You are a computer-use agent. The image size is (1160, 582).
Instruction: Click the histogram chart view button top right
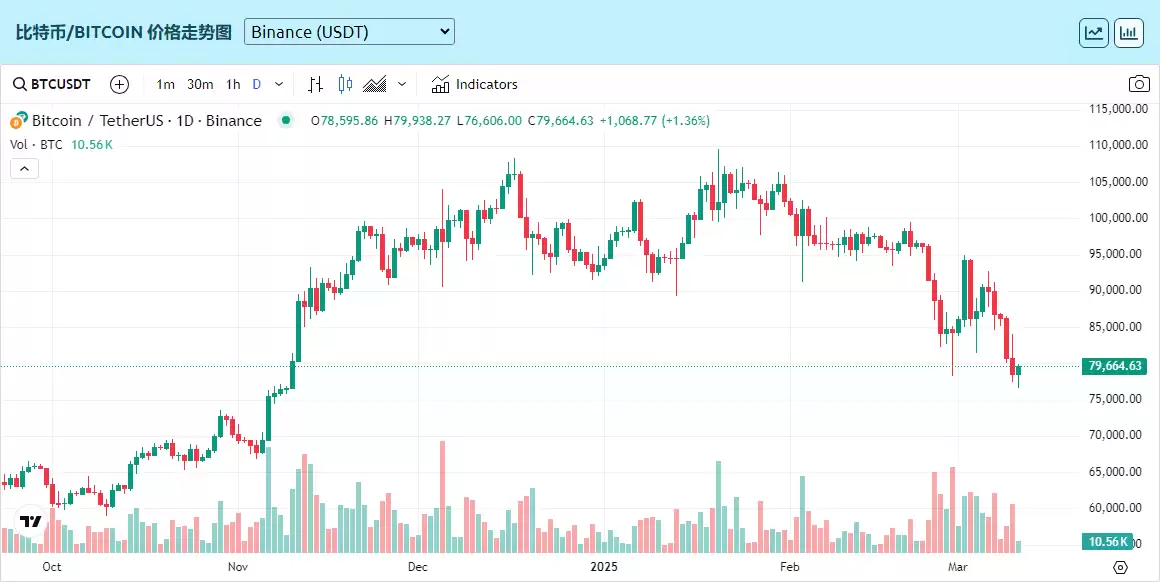click(x=1129, y=33)
